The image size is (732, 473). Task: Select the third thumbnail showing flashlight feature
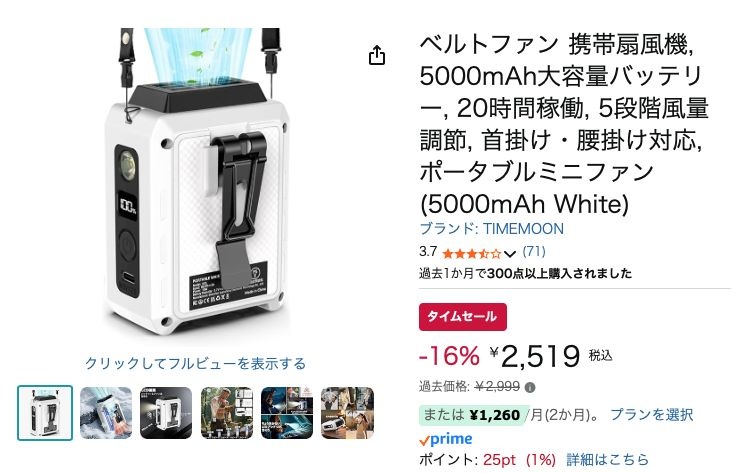click(x=166, y=413)
